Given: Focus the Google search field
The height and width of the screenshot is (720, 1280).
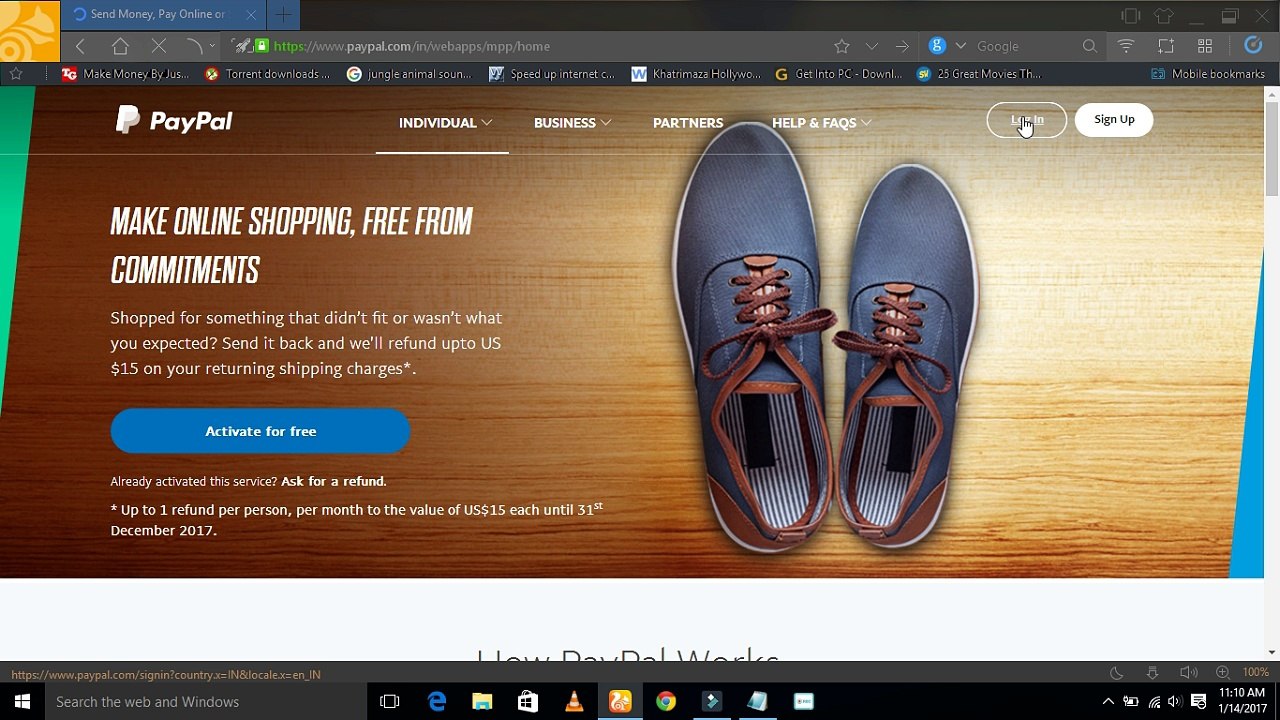Looking at the screenshot, I should (x=1026, y=46).
